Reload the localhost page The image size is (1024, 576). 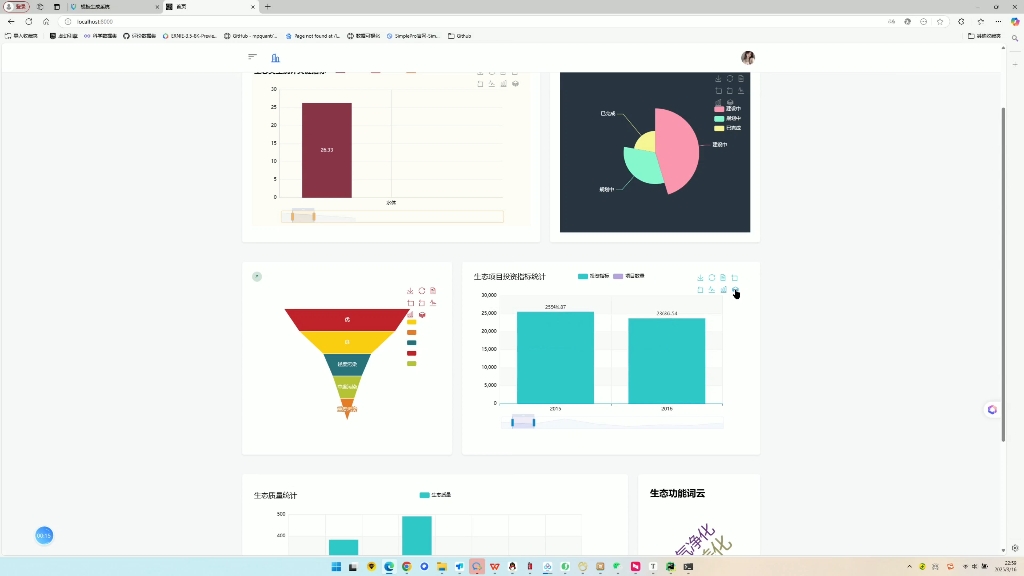(29, 22)
